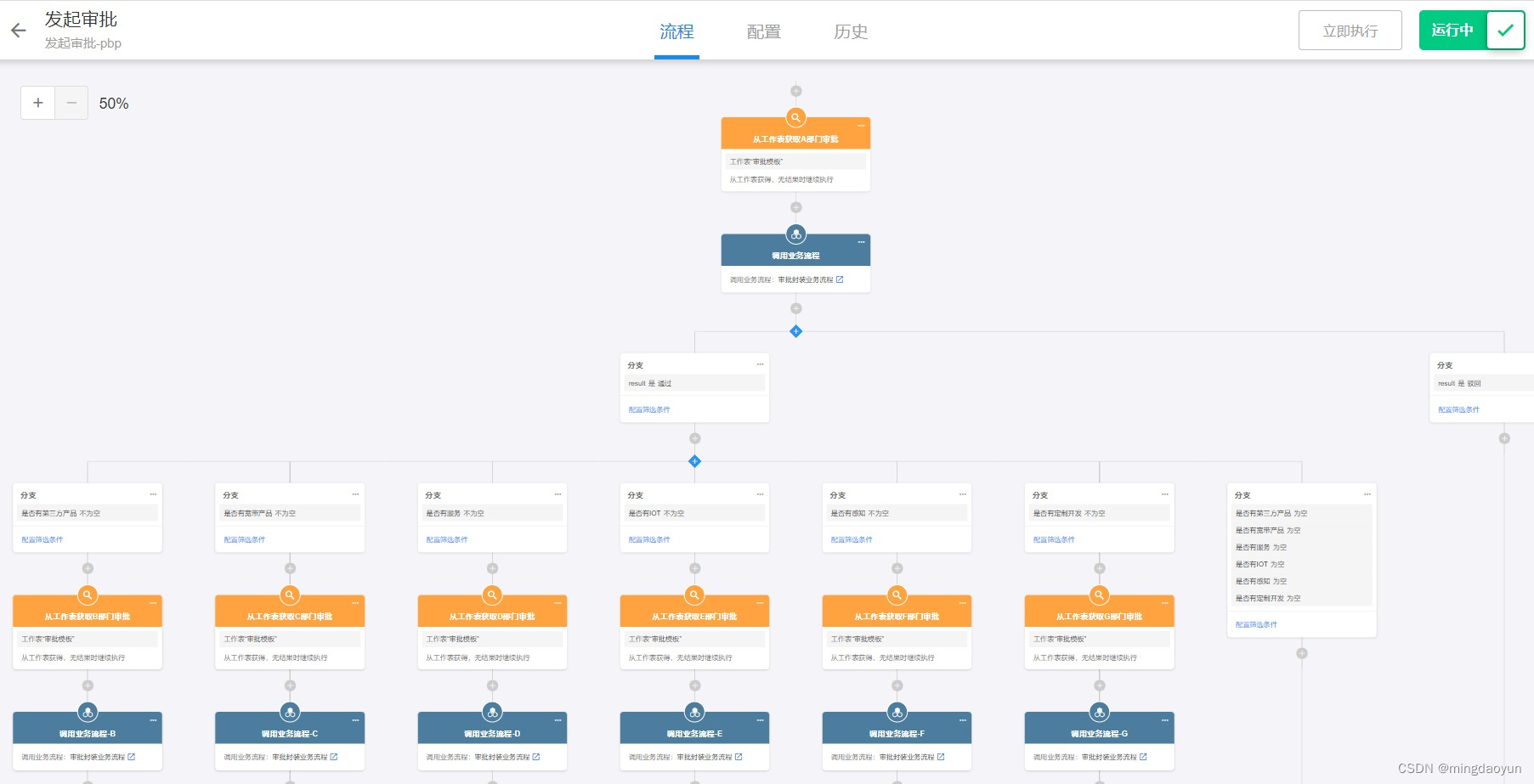Screen dimensions: 1534x784
Task: Open the 历史 tab
Action: coord(851,31)
